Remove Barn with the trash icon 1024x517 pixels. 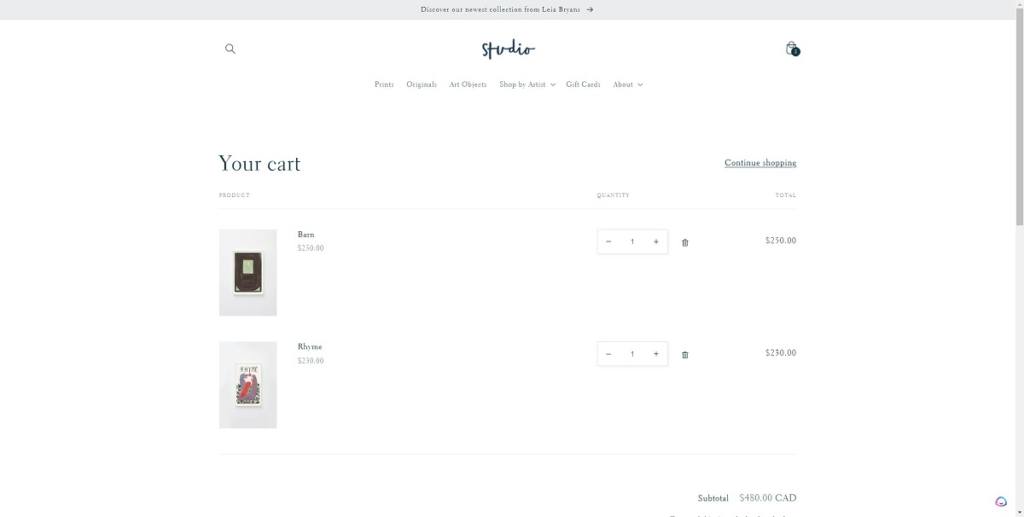pyautogui.click(x=685, y=242)
